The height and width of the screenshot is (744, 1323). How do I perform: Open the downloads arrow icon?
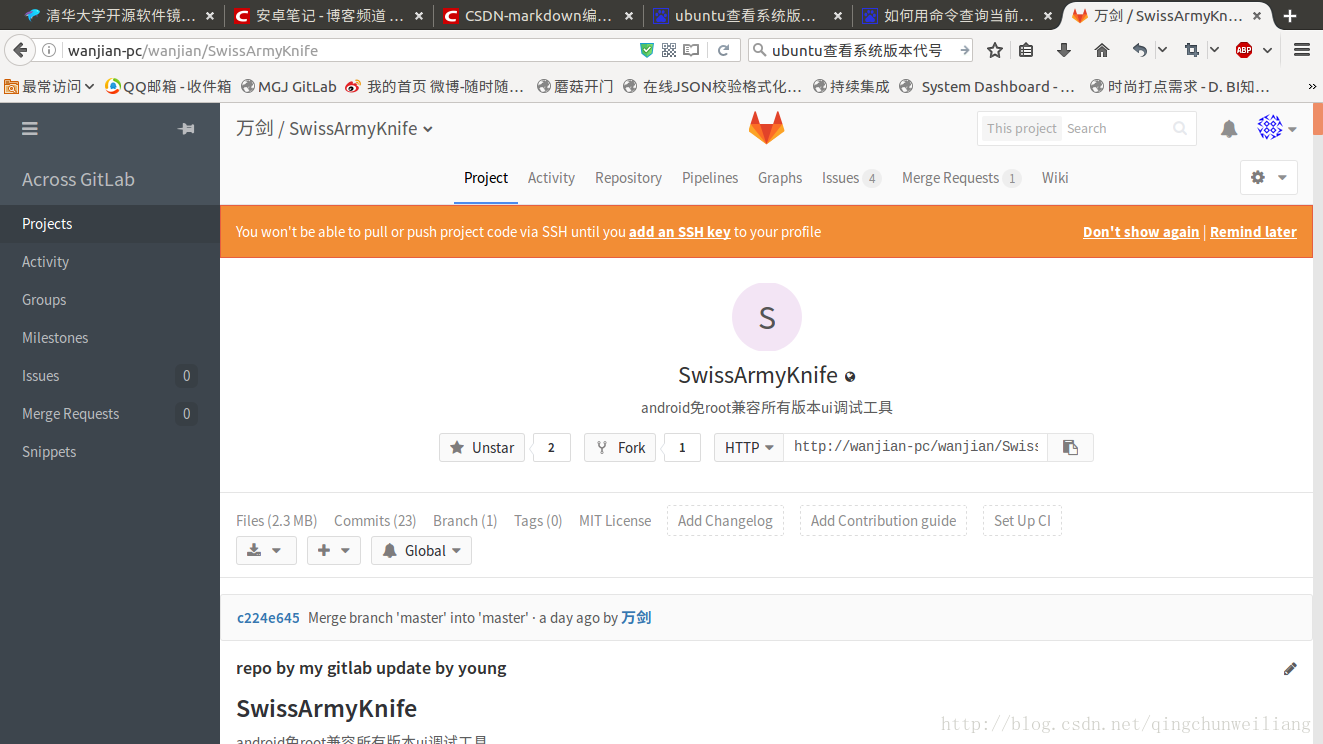click(x=1064, y=50)
